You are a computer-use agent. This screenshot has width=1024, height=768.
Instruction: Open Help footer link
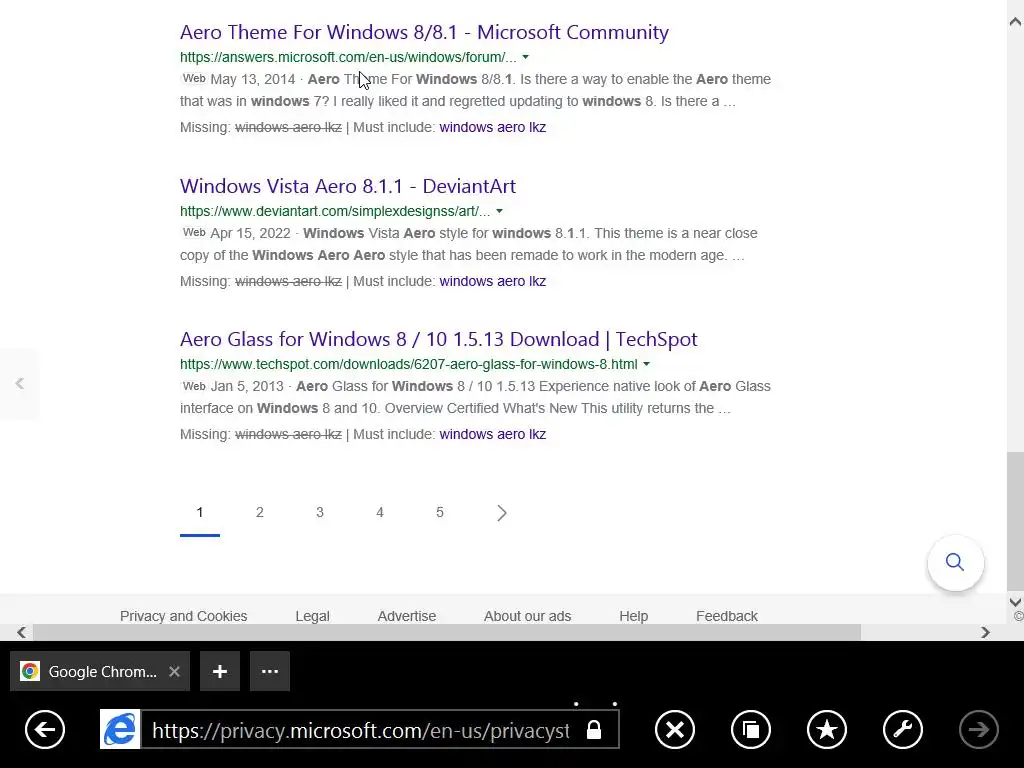tap(633, 616)
